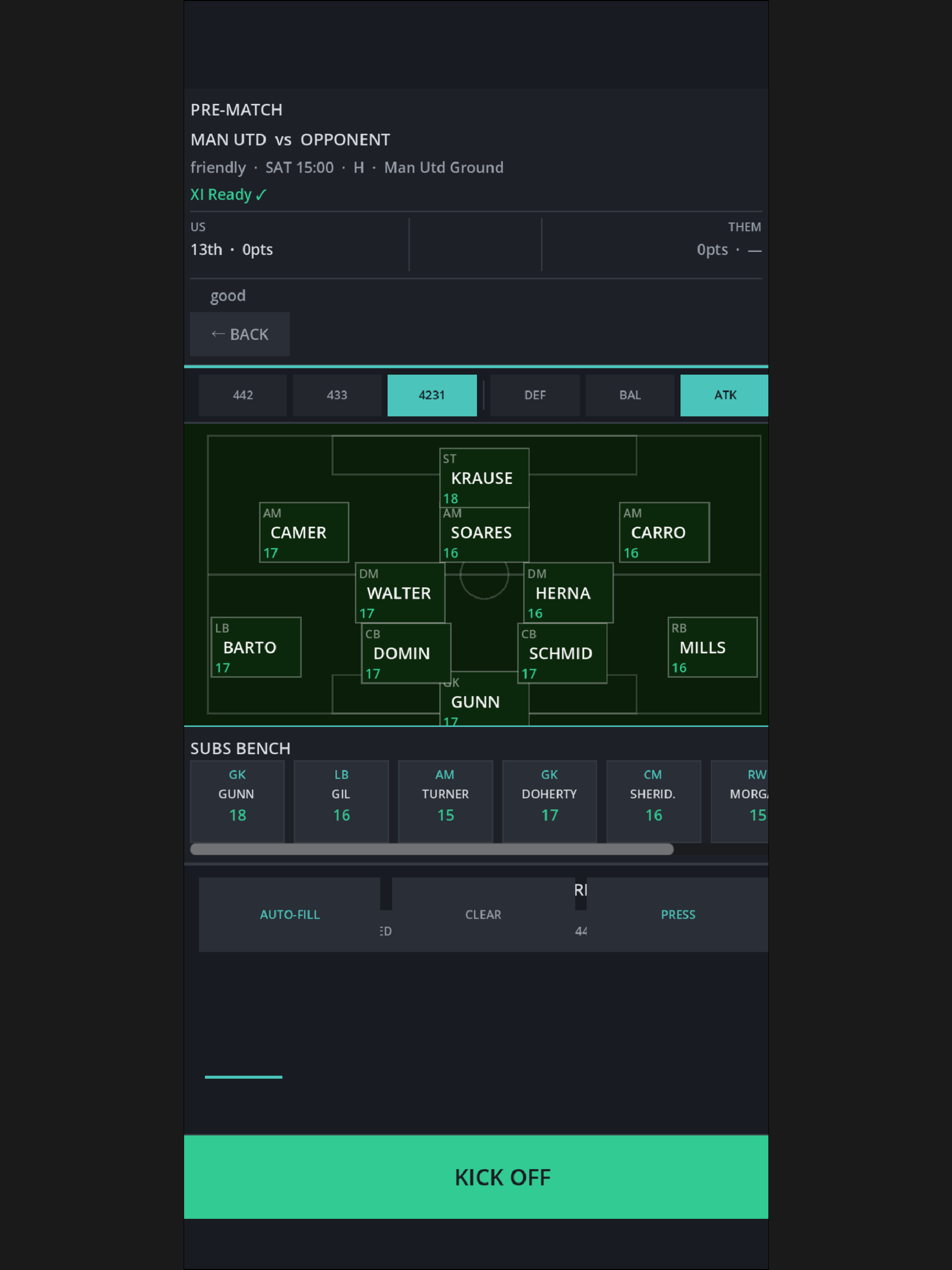Pick substitute LB GIL from bench

click(341, 802)
